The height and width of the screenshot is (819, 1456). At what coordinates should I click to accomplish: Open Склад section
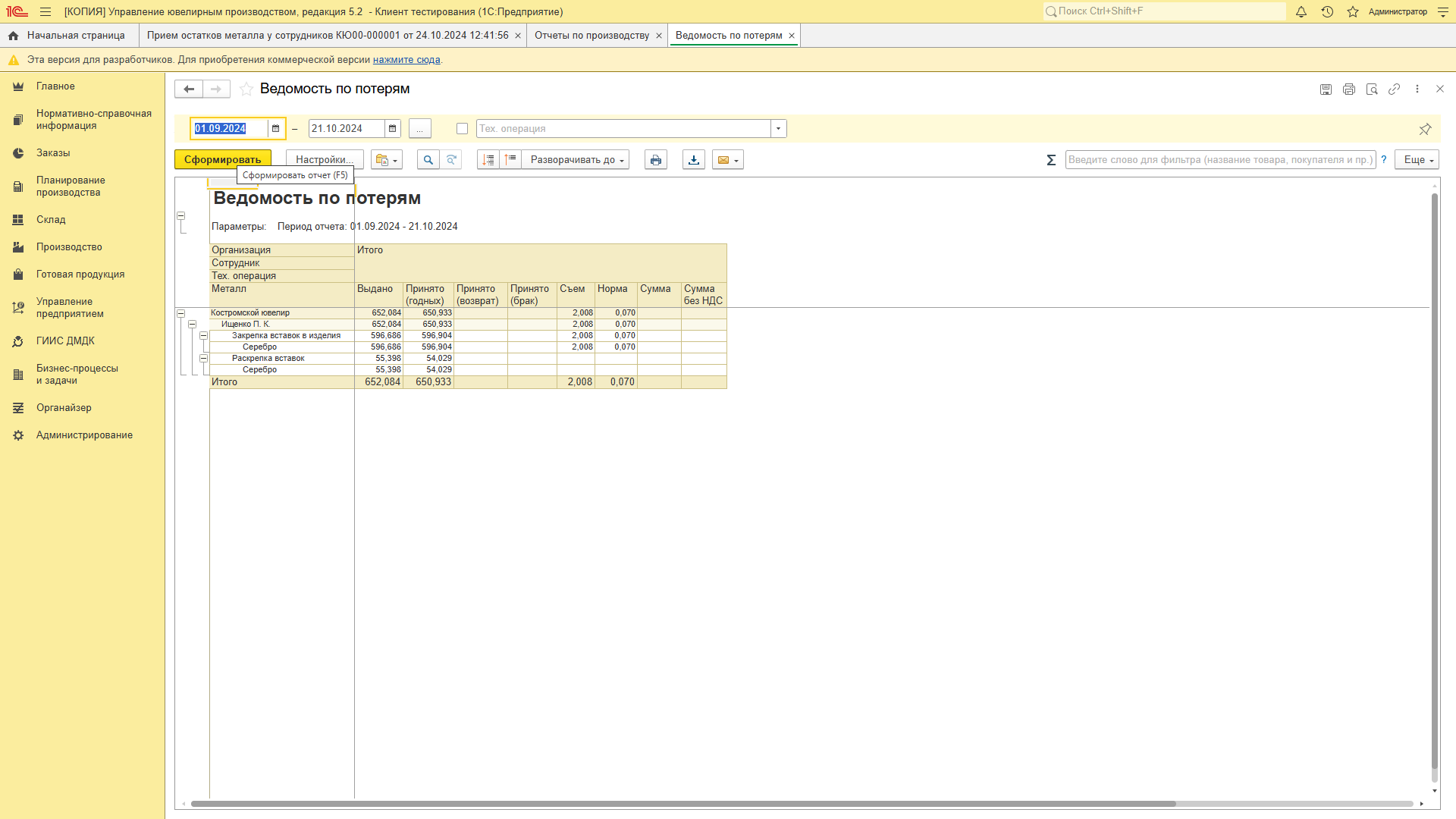tap(51, 220)
